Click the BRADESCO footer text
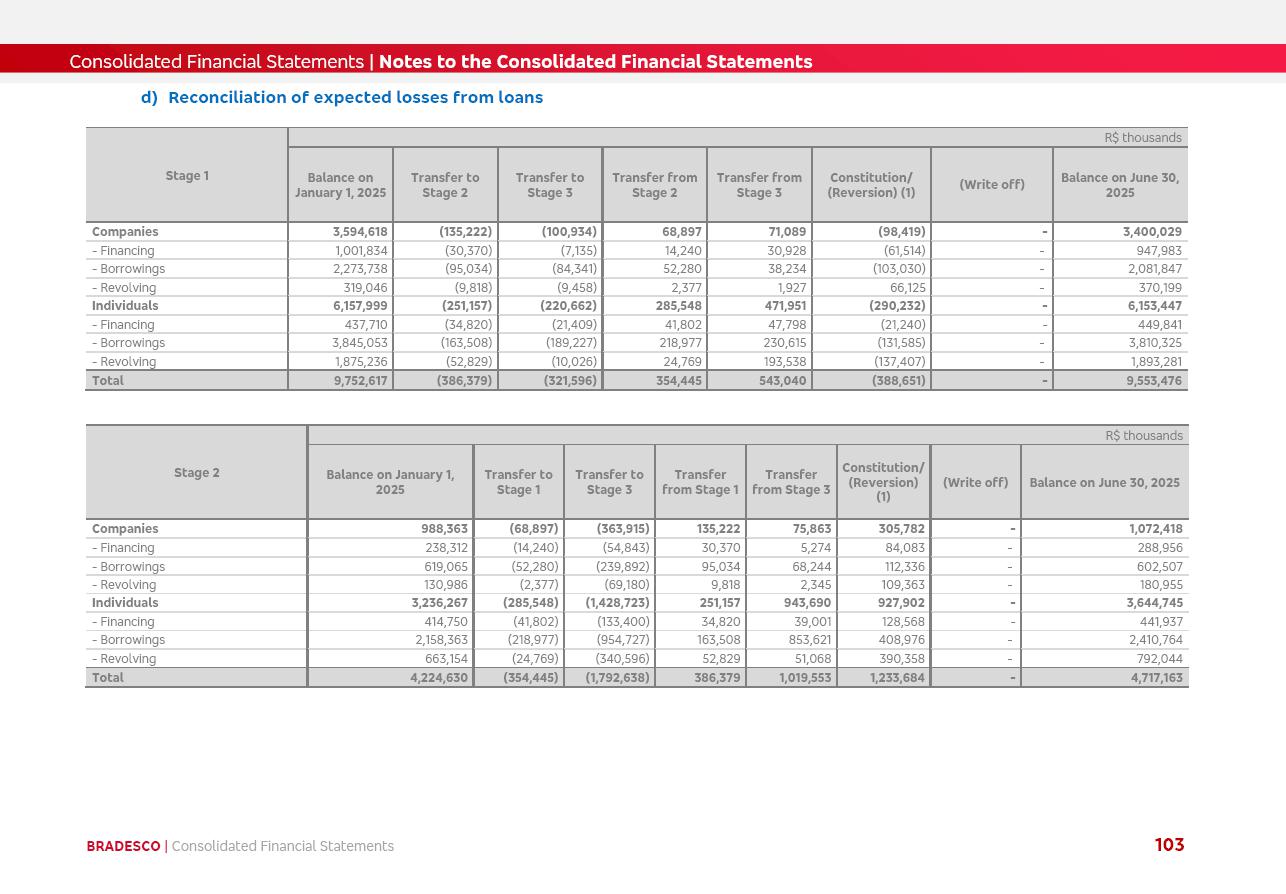The width and height of the screenshot is (1286, 894). coord(123,846)
